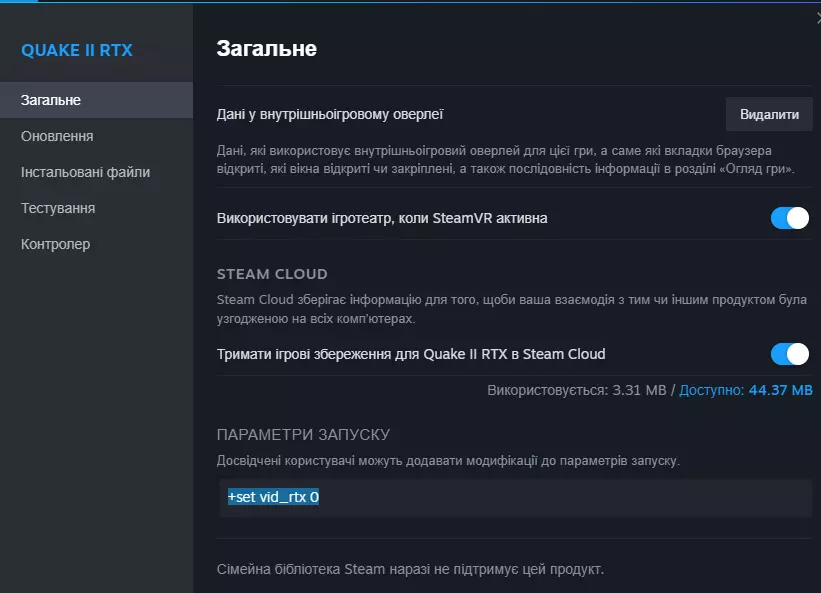Click the Використовувати ігротеатр label
This screenshot has height=593, width=821.
(382, 218)
